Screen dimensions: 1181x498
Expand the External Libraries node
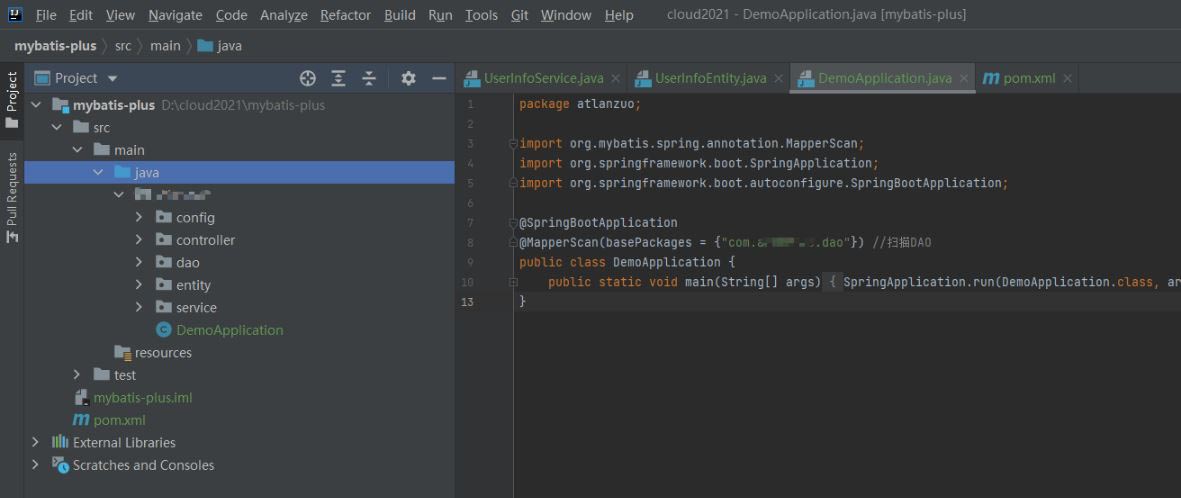[36, 442]
